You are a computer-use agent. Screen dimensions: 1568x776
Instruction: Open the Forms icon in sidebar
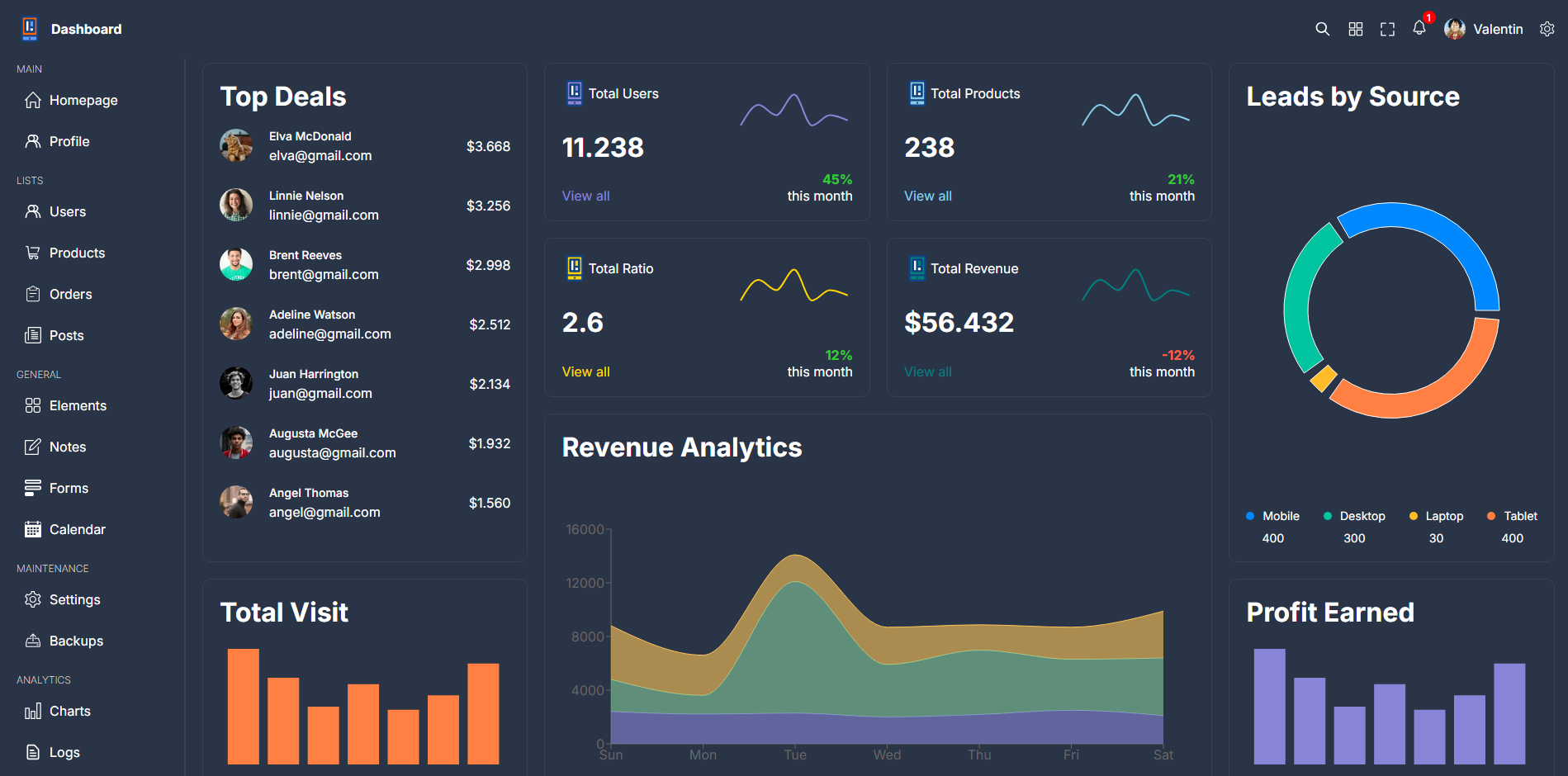[33, 488]
